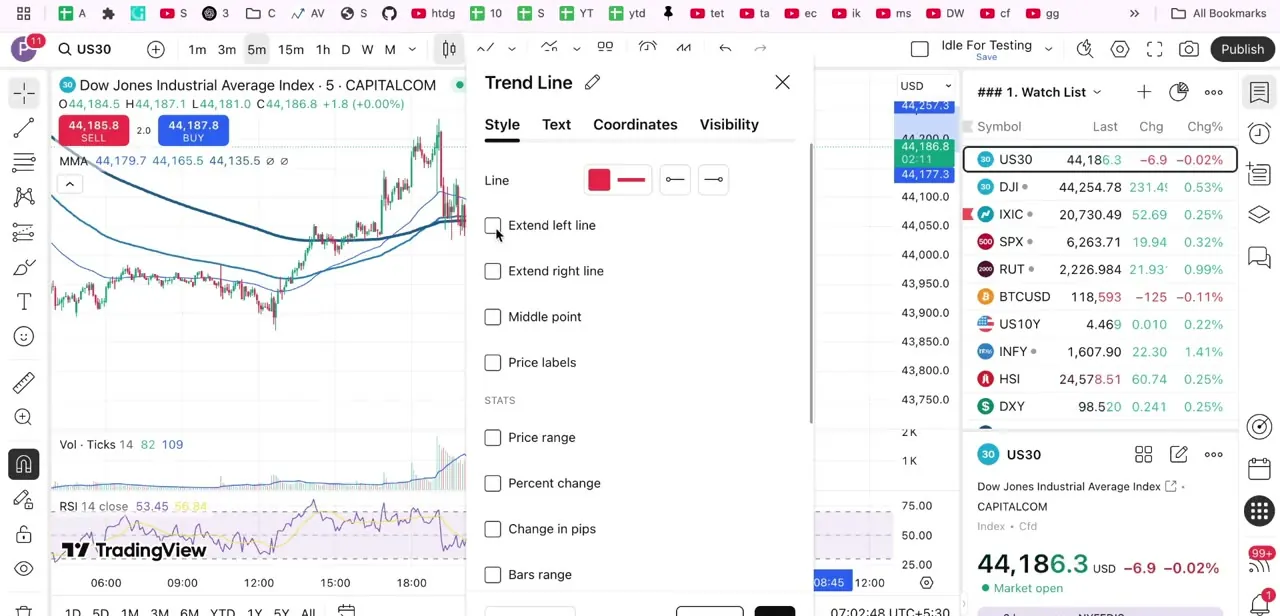The image size is (1280, 616).
Task: Open the quick search lightning icon
Action: (x=1084, y=49)
